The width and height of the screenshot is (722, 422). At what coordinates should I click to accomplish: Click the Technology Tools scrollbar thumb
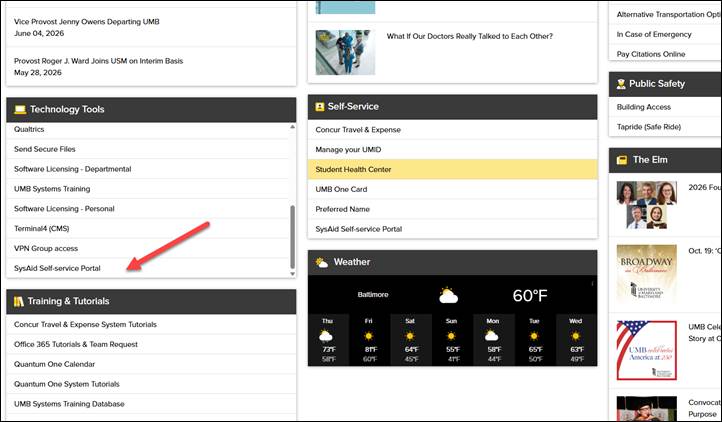click(292, 237)
